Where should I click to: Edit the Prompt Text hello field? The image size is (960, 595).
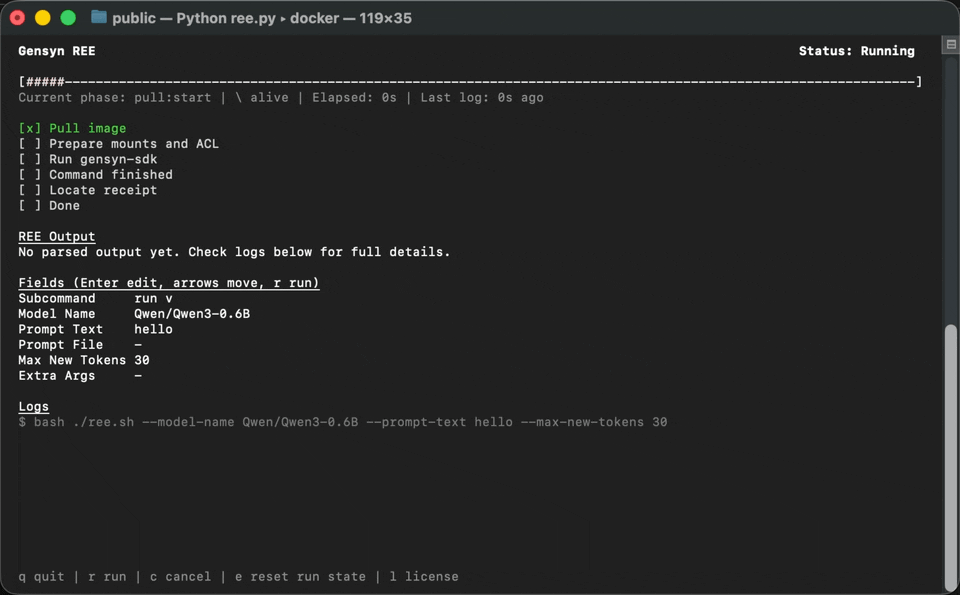click(x=153, y=329)
